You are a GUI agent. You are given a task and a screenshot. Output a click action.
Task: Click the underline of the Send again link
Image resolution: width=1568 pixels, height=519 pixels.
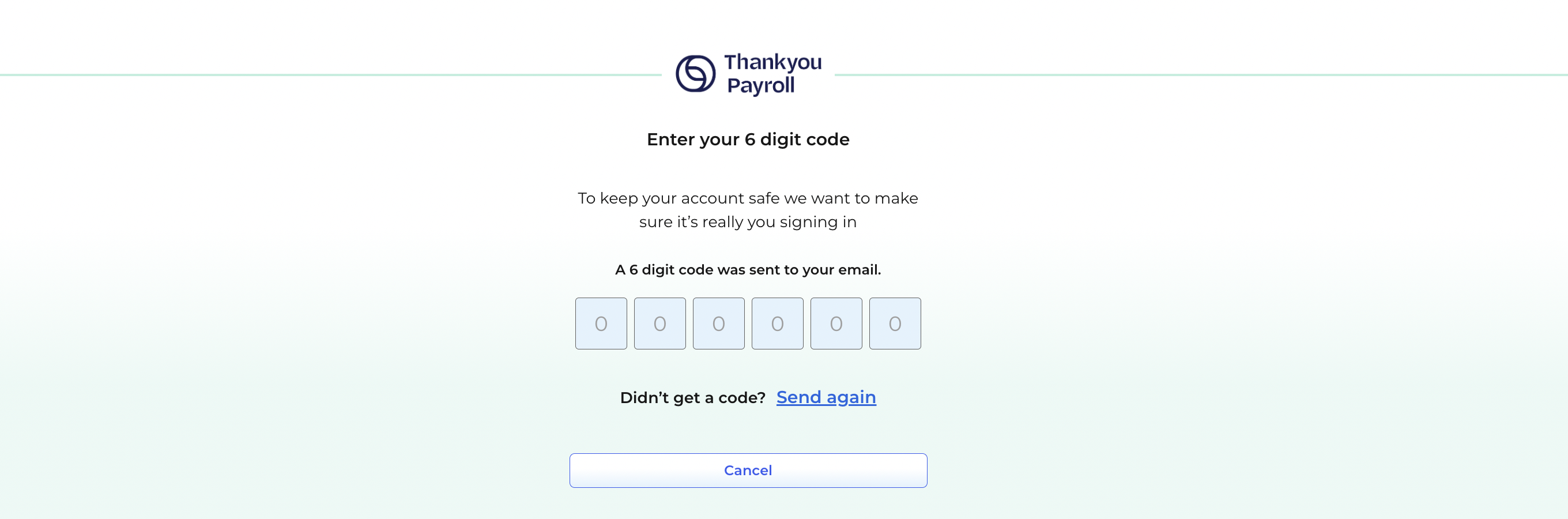tap(826, 407)
